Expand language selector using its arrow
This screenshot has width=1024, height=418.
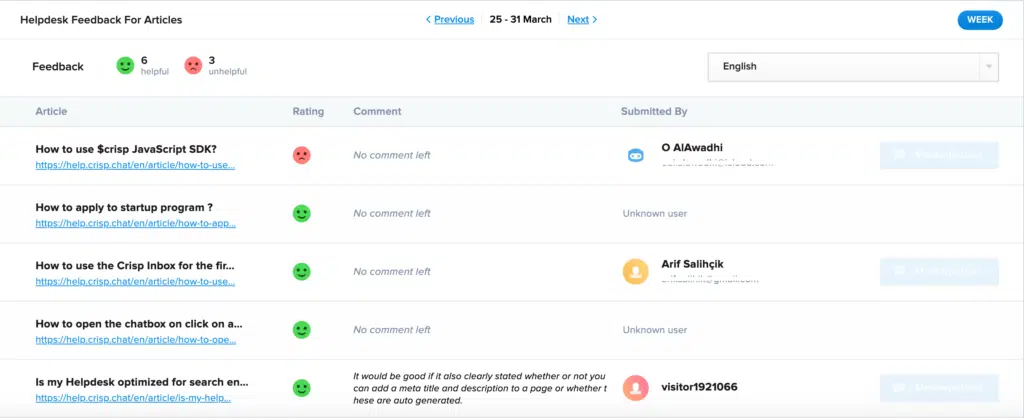[989, 67]
